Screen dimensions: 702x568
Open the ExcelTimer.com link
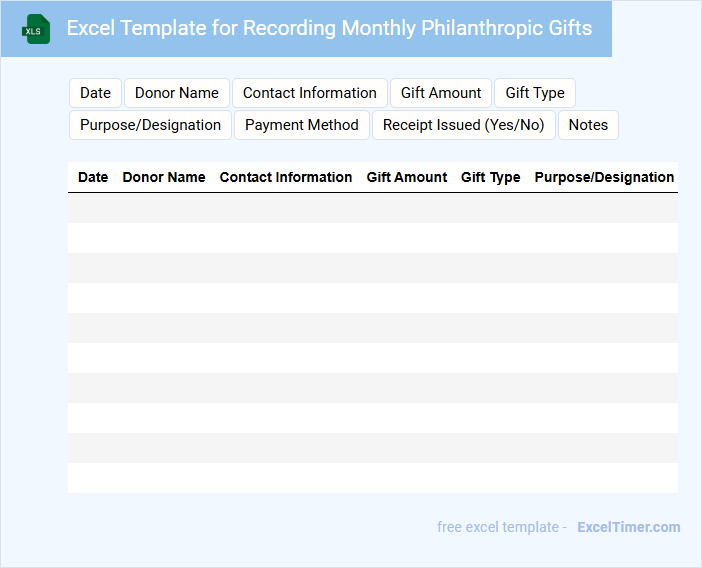[629, 527]
